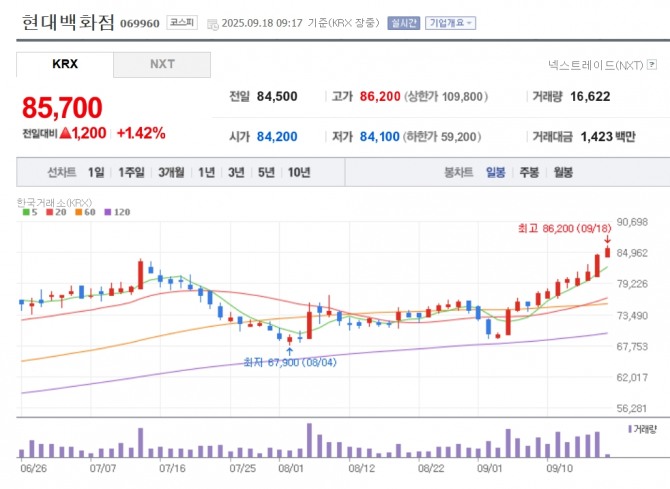The image size is (670, 489).
Task: Click the 시가 value 84,200
Action: (x=277, y=136)
